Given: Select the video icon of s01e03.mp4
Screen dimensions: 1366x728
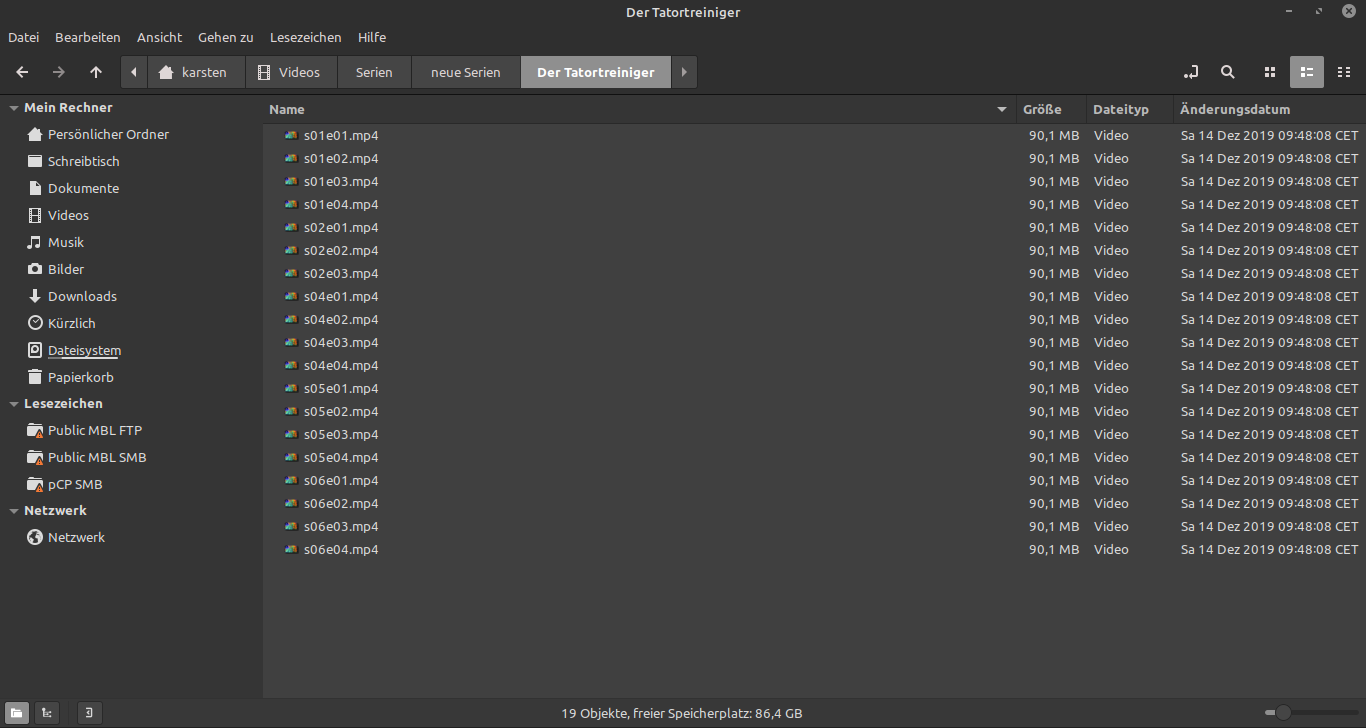Looking at the screenshot, I should [x=291, y=182].
